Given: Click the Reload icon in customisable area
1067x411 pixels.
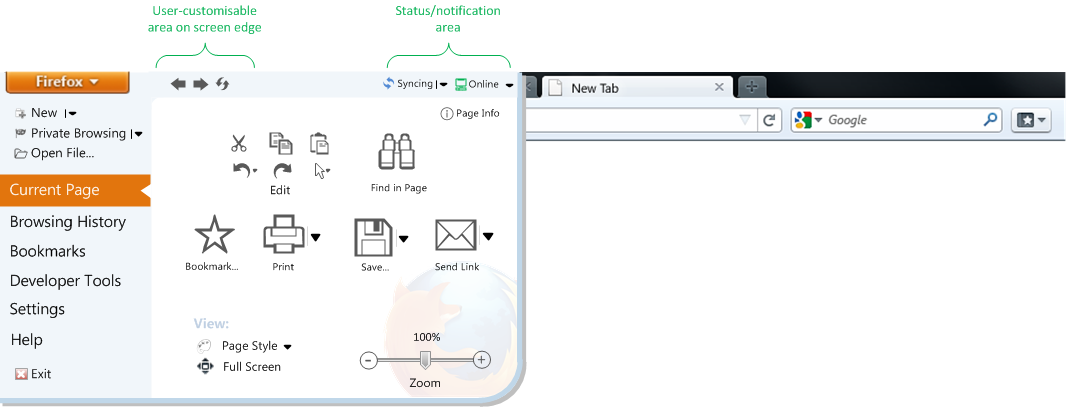Looking at the screenshot, I should [x=223, y=84].
